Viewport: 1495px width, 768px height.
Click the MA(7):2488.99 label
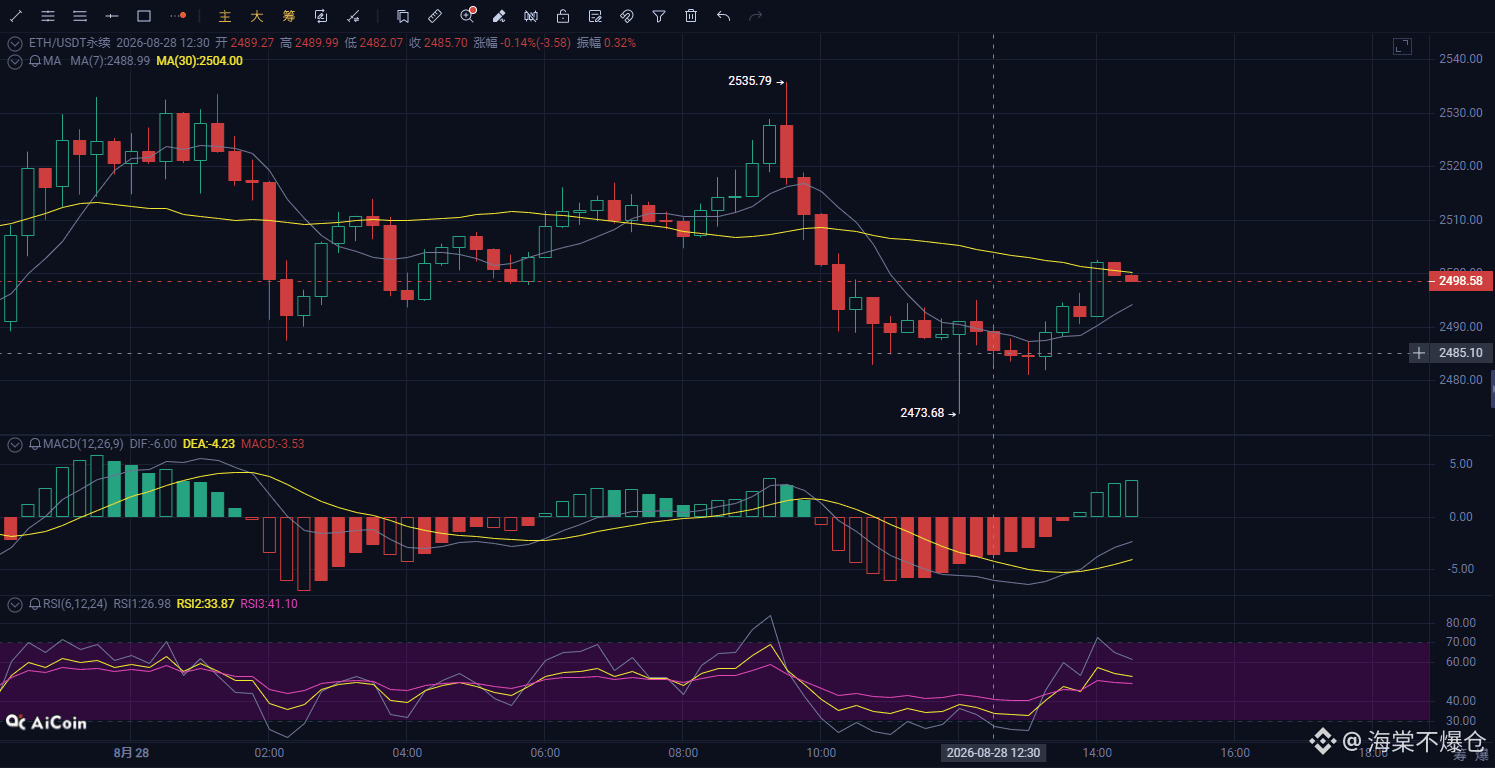(111, 61)
